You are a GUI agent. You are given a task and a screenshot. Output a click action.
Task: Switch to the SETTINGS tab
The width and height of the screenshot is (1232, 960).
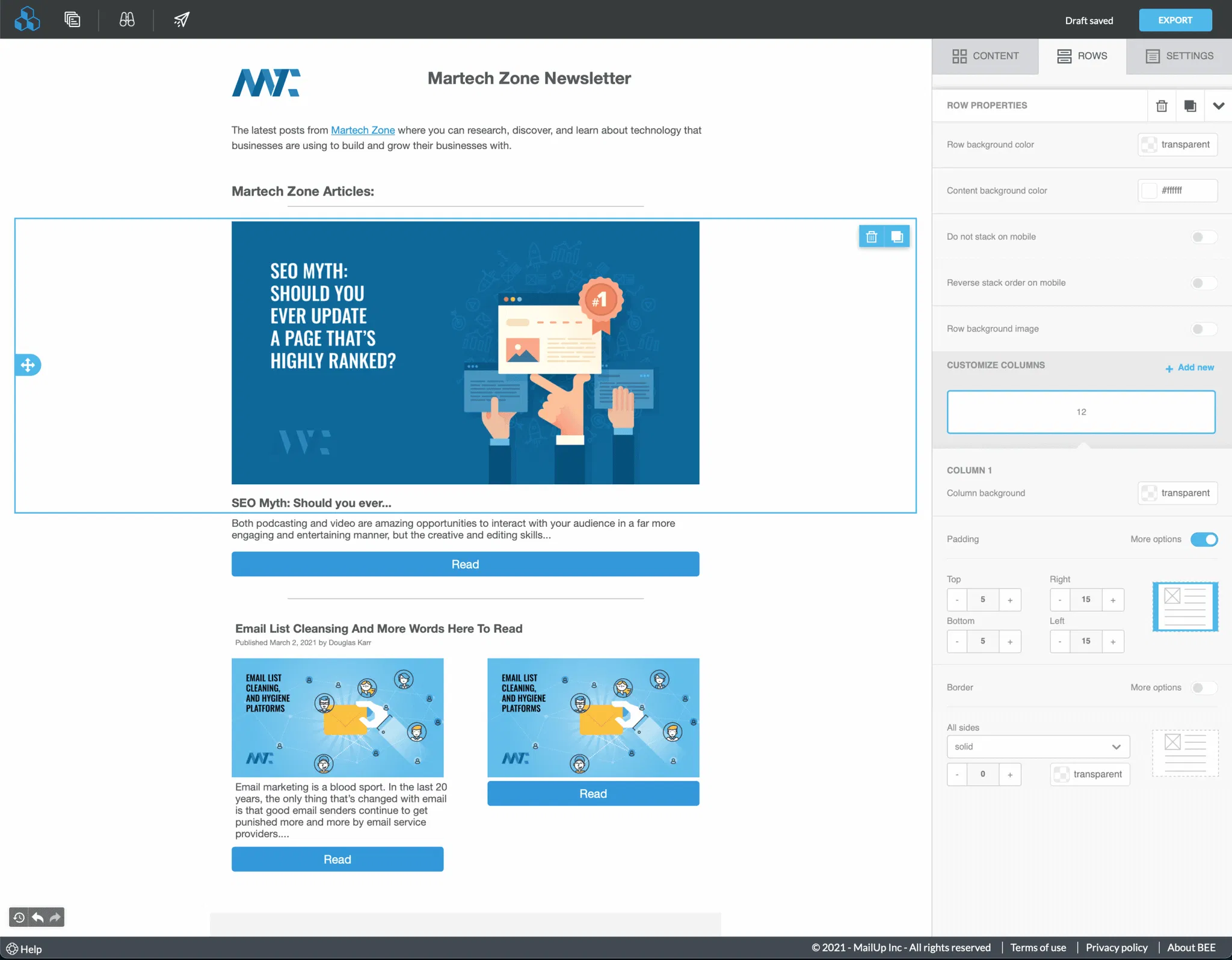pos(1179,56)
